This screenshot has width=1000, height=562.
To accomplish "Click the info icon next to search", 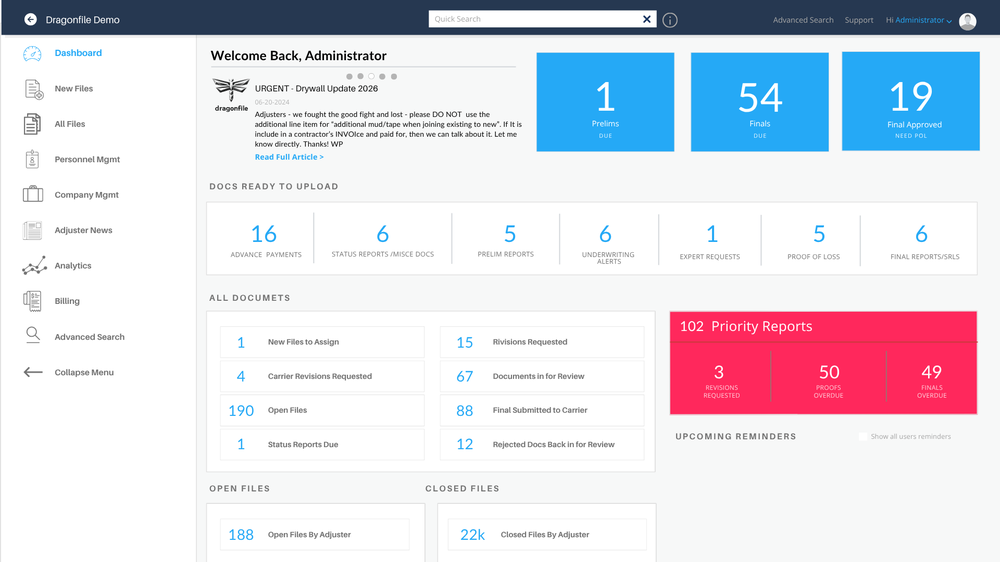I will [x=670, y=20].
